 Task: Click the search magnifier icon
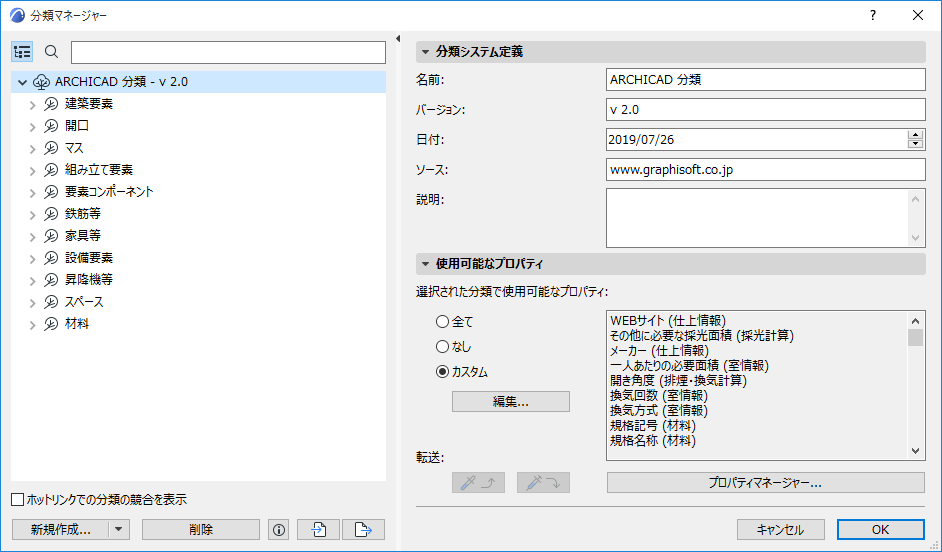click(52, 52)
